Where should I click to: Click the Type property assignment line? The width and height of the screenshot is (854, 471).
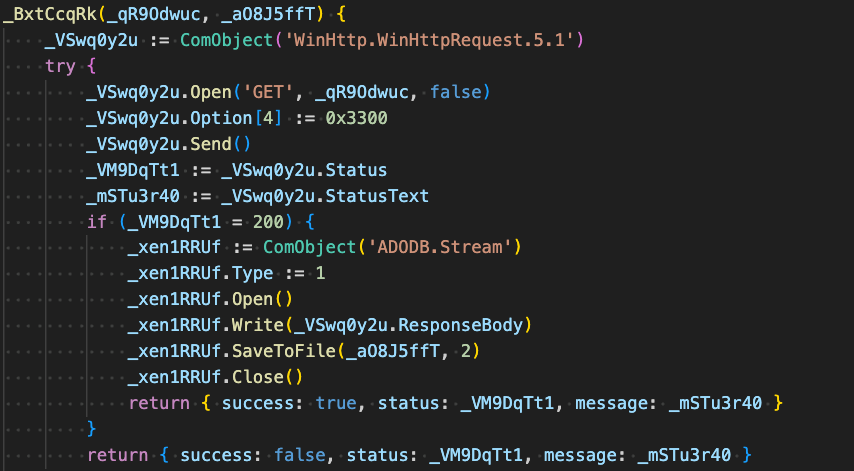click(226, 274)
